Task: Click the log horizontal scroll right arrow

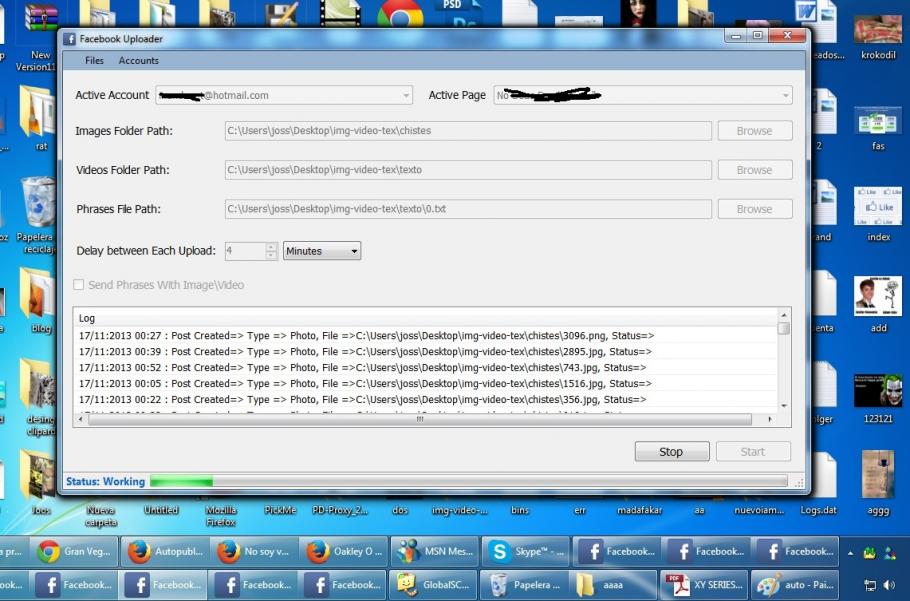Action: [x=770, y=419]
